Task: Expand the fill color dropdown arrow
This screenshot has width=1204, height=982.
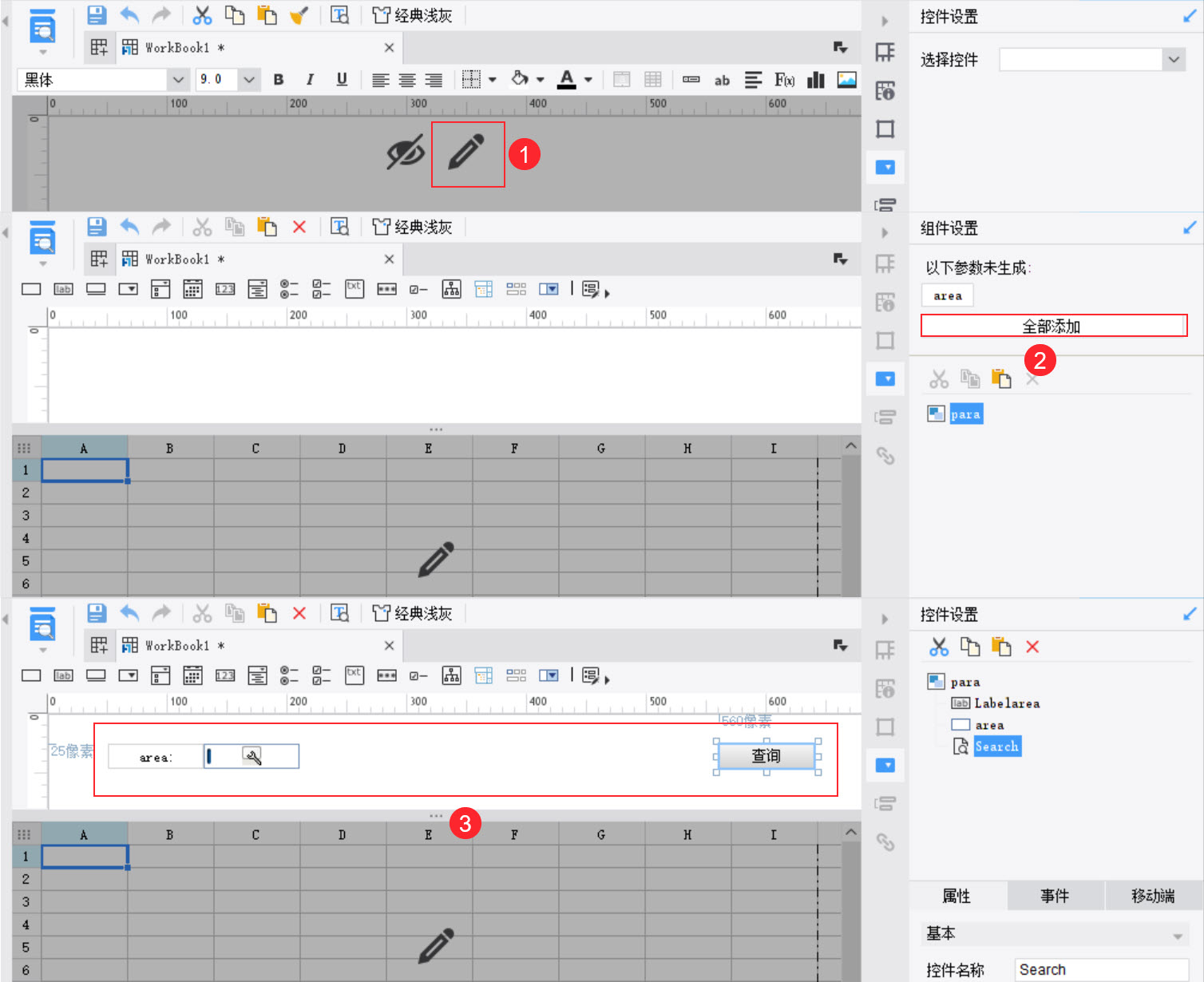Action: (x=541, y=80)
